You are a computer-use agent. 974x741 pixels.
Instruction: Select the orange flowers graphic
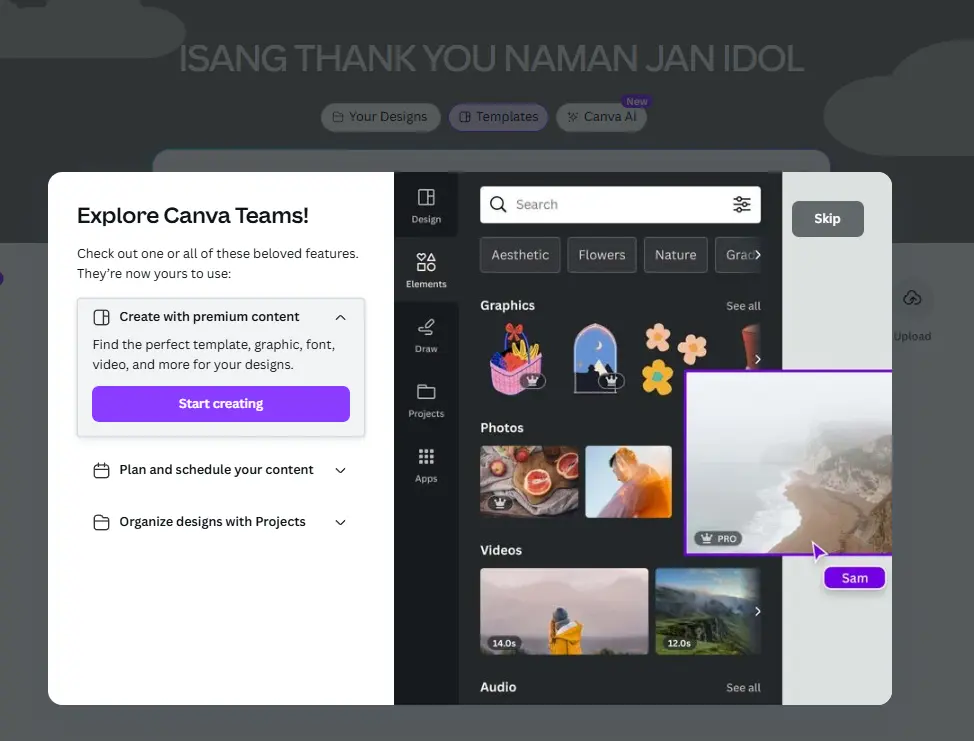[x=675, y=359]
